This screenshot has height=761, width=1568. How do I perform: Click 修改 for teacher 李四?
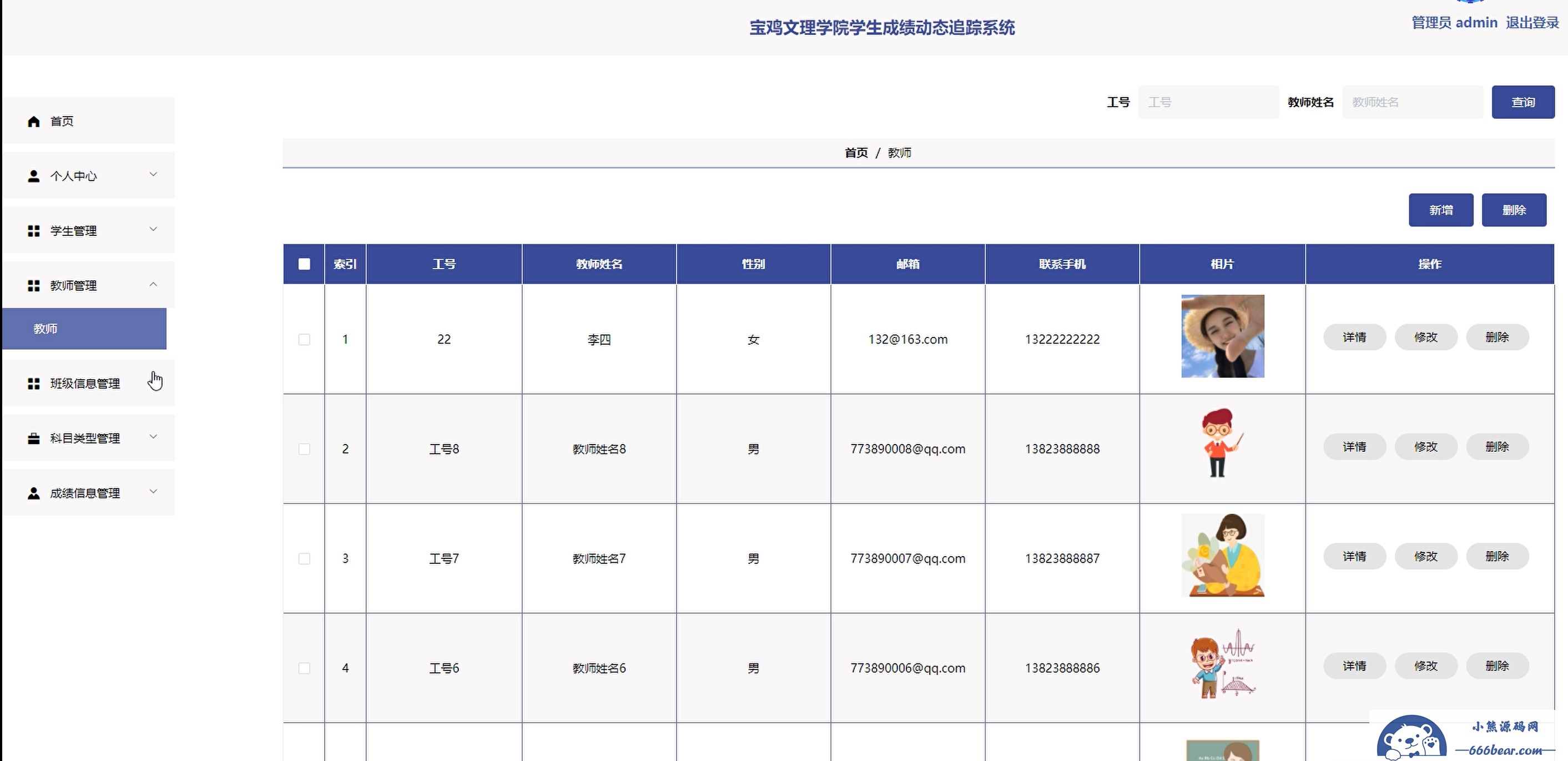[1425, 337]
